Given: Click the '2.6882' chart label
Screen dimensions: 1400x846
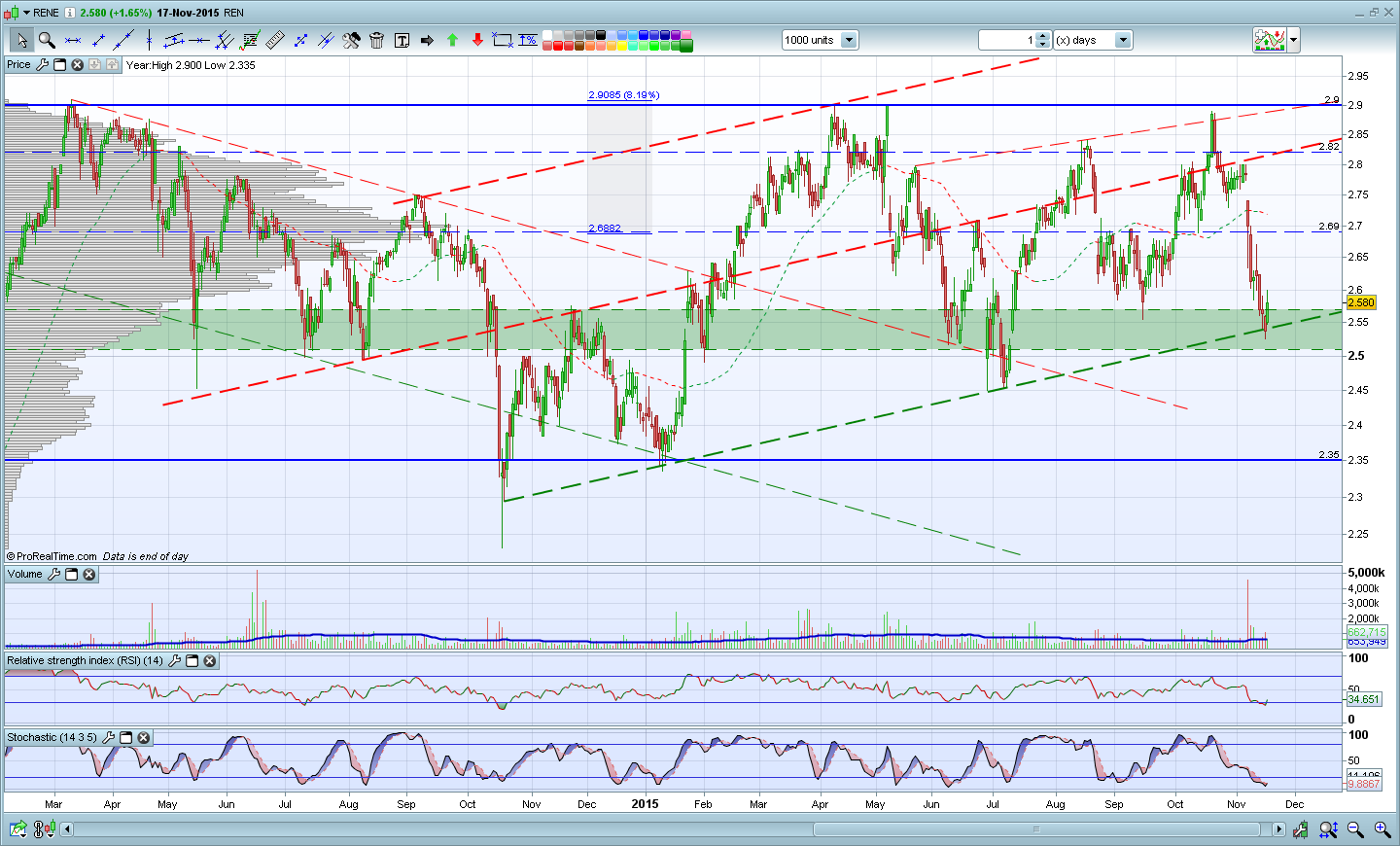Looking at the screenshot, I should coord(605,229).
